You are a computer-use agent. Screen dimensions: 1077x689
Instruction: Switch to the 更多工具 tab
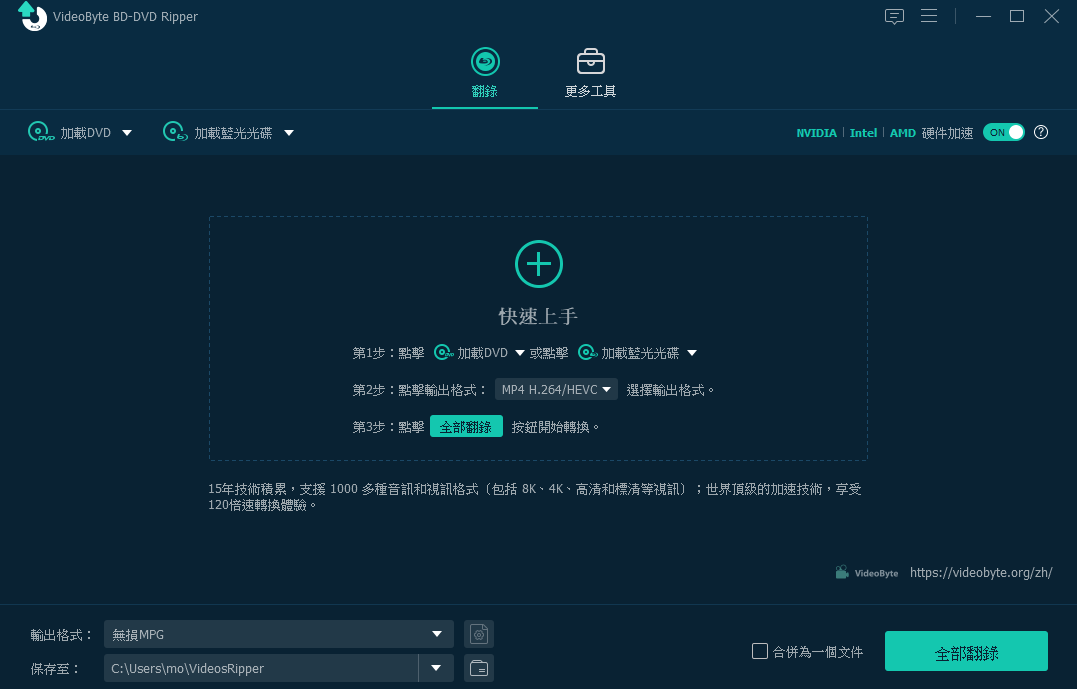(x=590, y=75)
